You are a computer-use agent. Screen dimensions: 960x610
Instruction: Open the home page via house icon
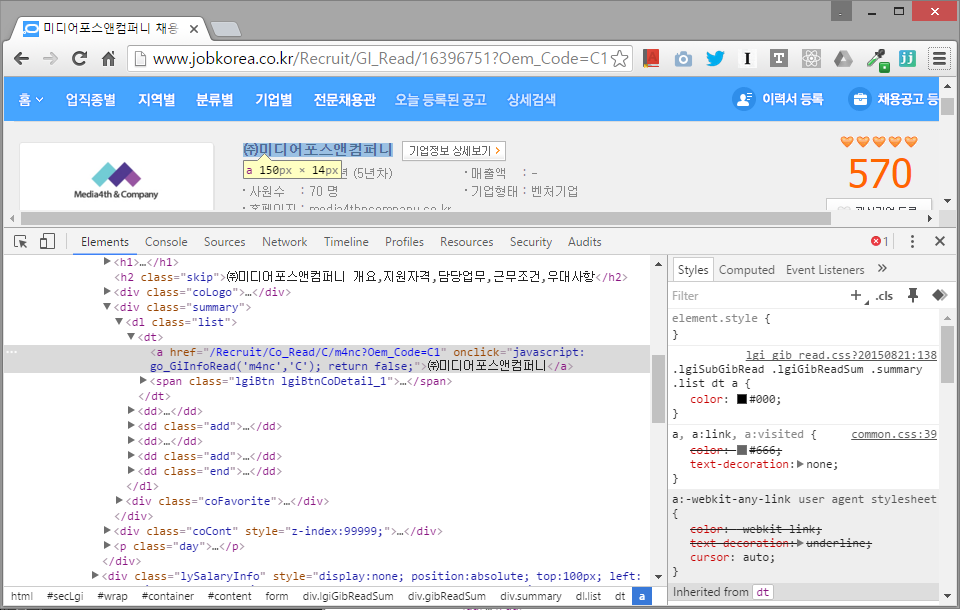click(x=108, y=59)
